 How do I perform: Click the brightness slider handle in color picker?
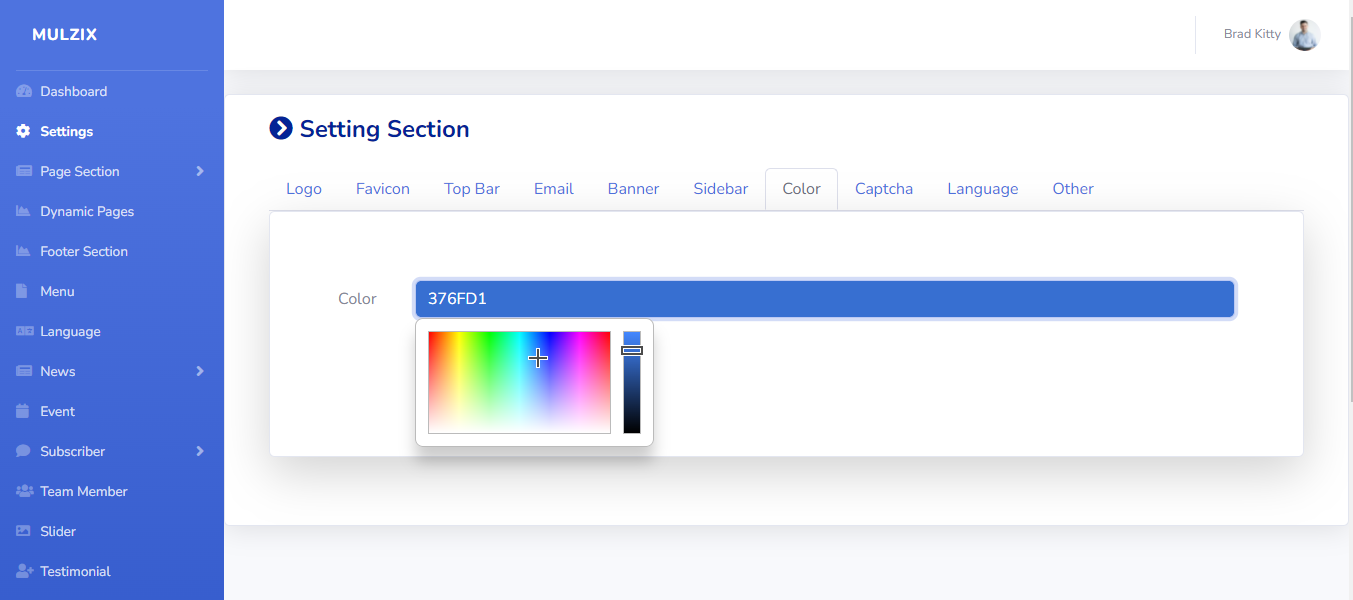point(632,351)
